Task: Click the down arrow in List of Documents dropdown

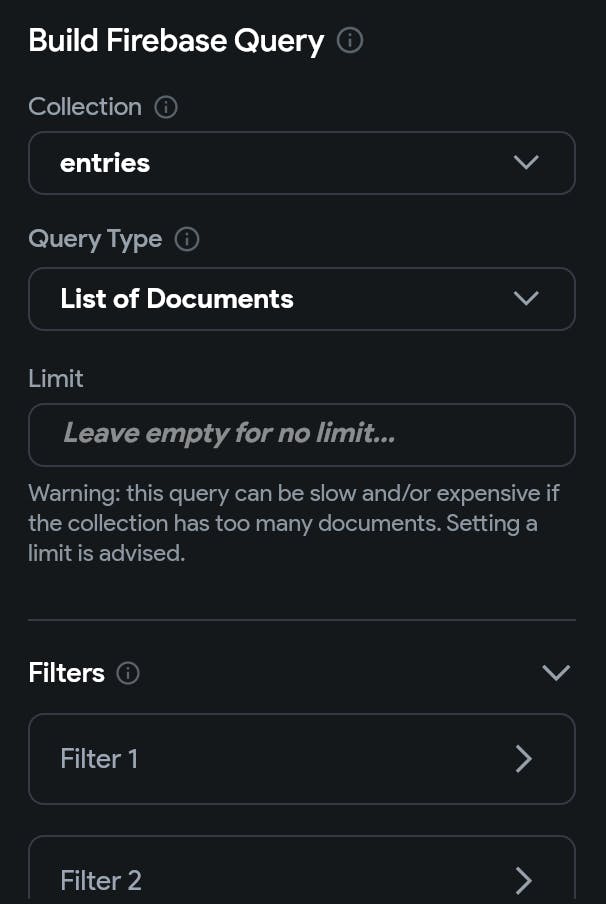Action: (526, 299)
